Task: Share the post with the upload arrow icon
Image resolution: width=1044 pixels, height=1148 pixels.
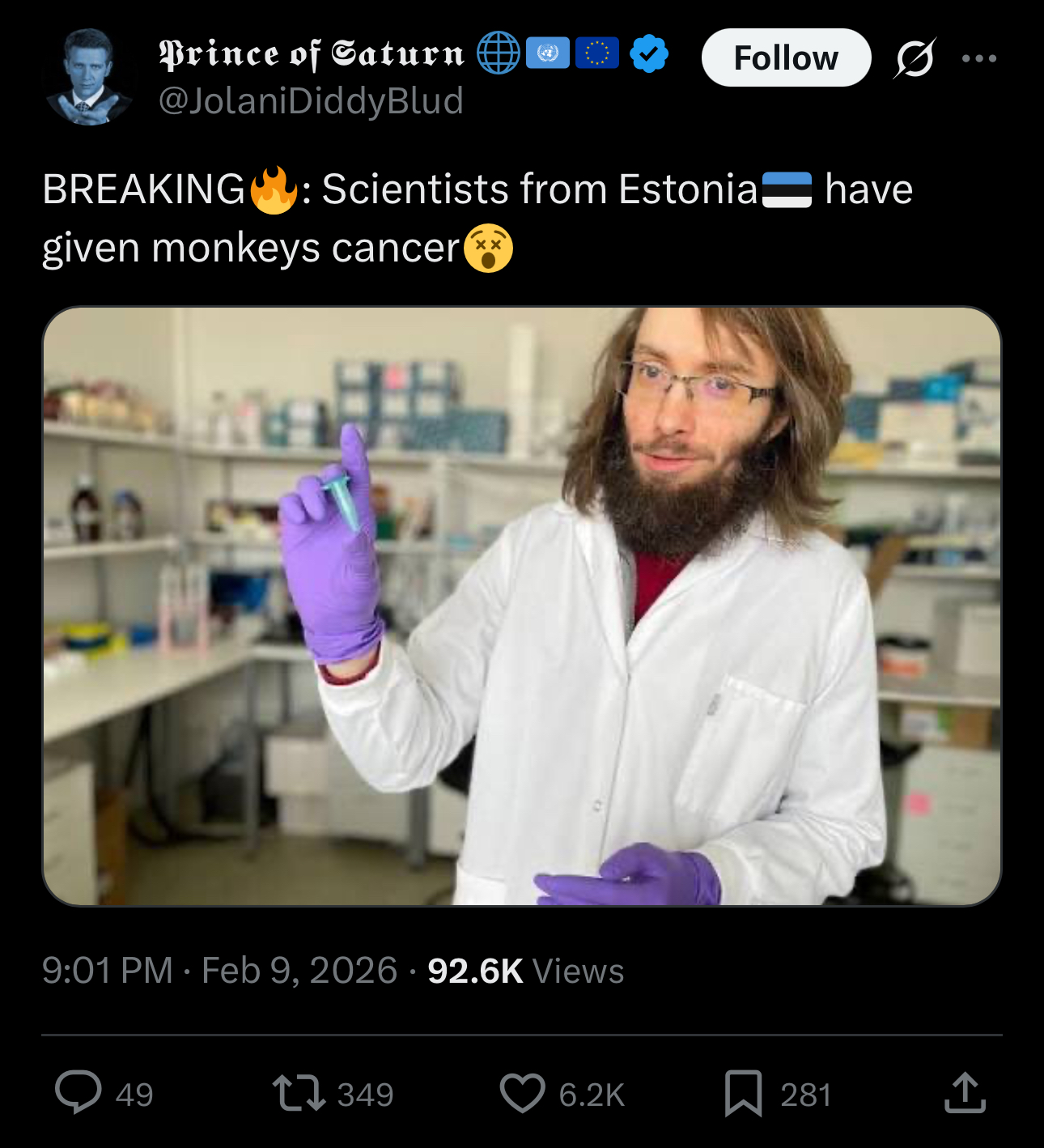Action: point(965,1093)
